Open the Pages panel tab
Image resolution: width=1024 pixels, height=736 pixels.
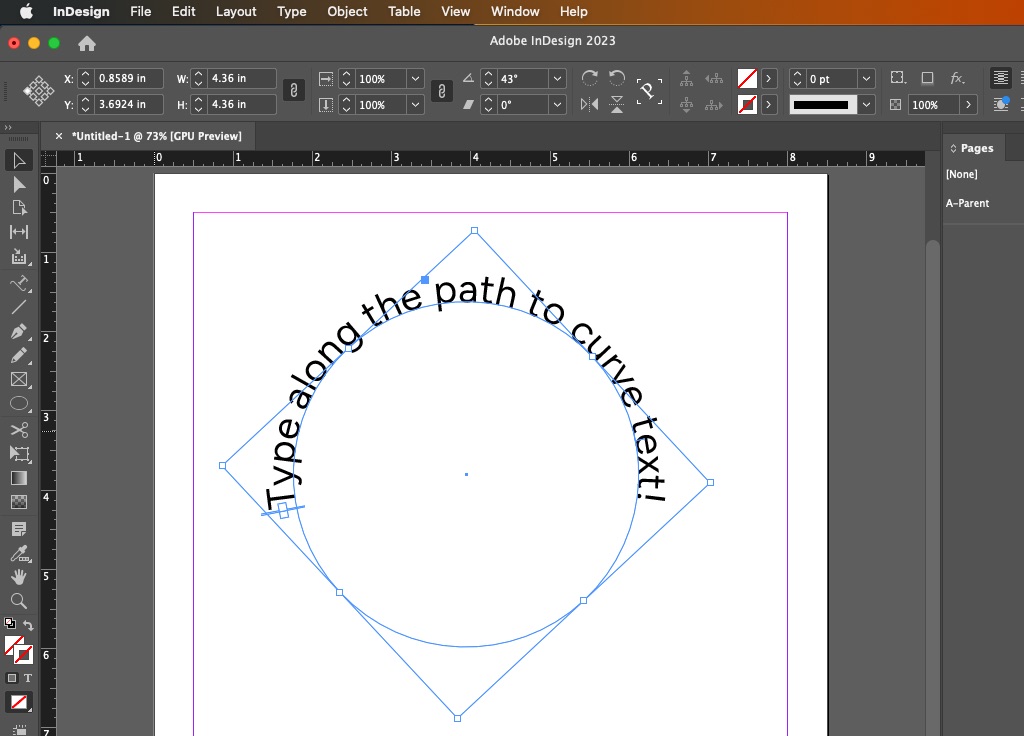click(972, 148)
